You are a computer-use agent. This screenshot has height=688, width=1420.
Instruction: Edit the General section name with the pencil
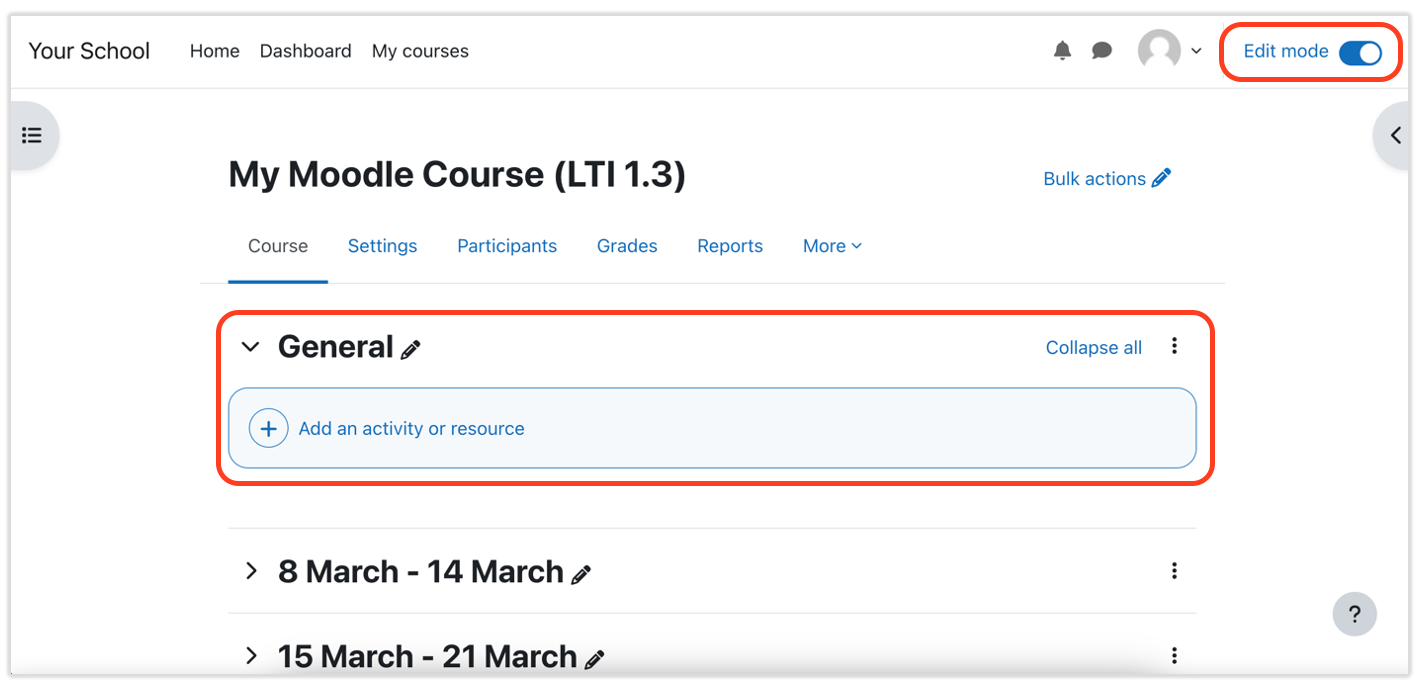(410, 350)
